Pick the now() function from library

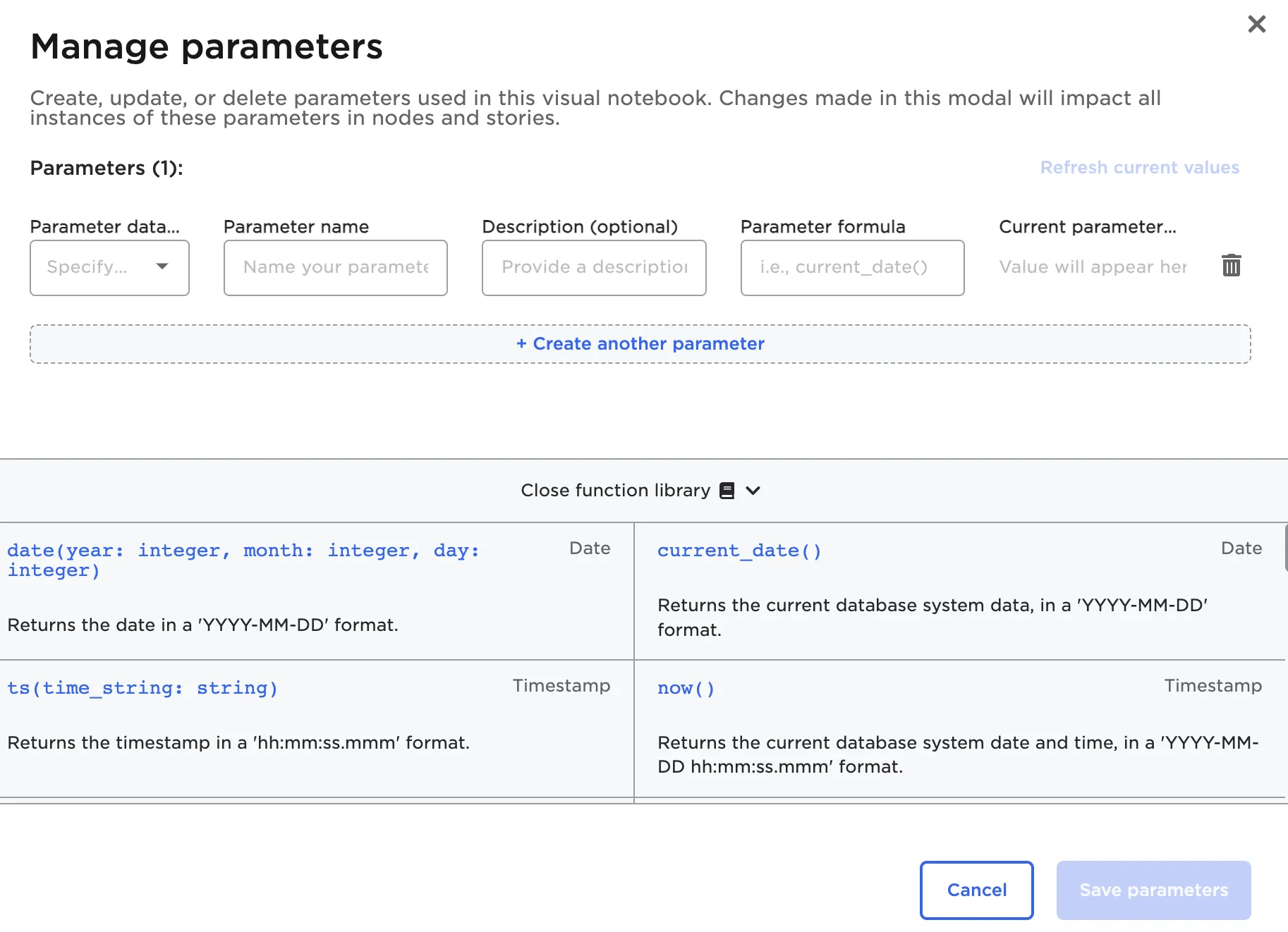686,688
